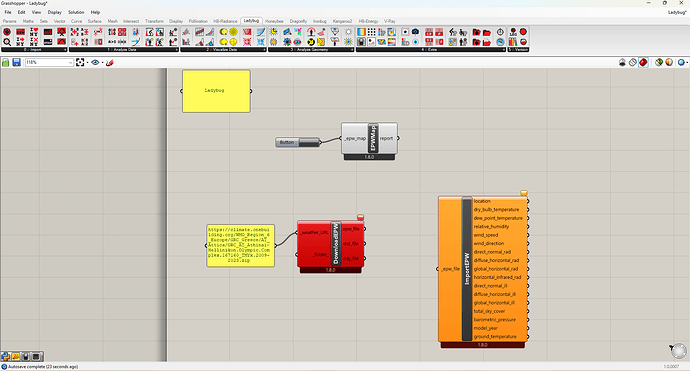The width and height of the screenshot is (690, 371).
Task: Click the red error balloon on DownloadEPW
Action: coord(360,217)
